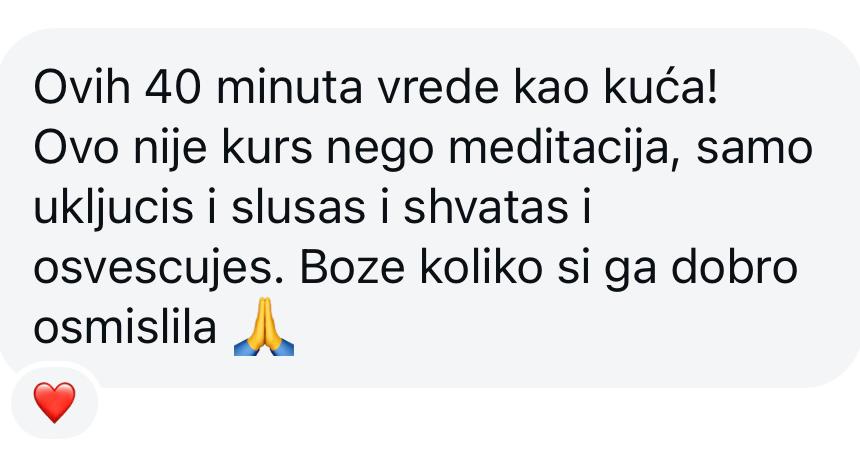Image resolution: width=860 pixels, height=459 pixels.
Task: Click the word 'minuta' in the first line
Action: (x=290, y=89)
